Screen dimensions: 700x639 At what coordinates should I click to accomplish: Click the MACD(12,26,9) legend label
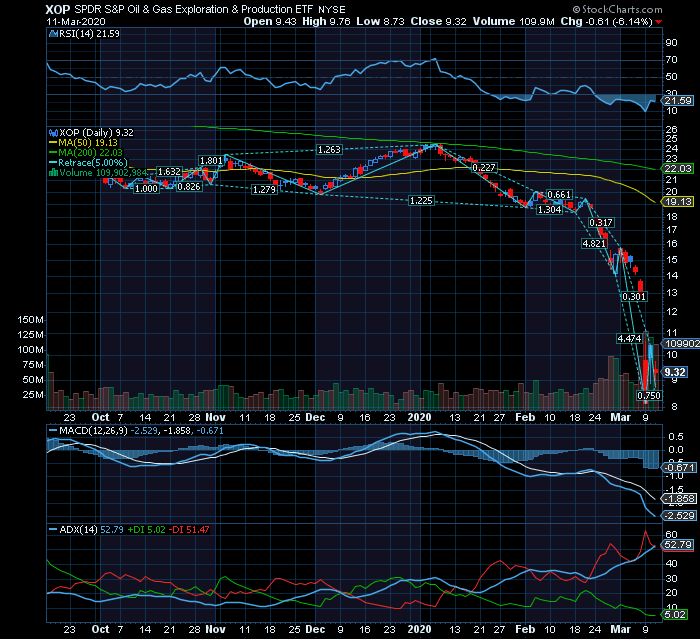[88, 431]
